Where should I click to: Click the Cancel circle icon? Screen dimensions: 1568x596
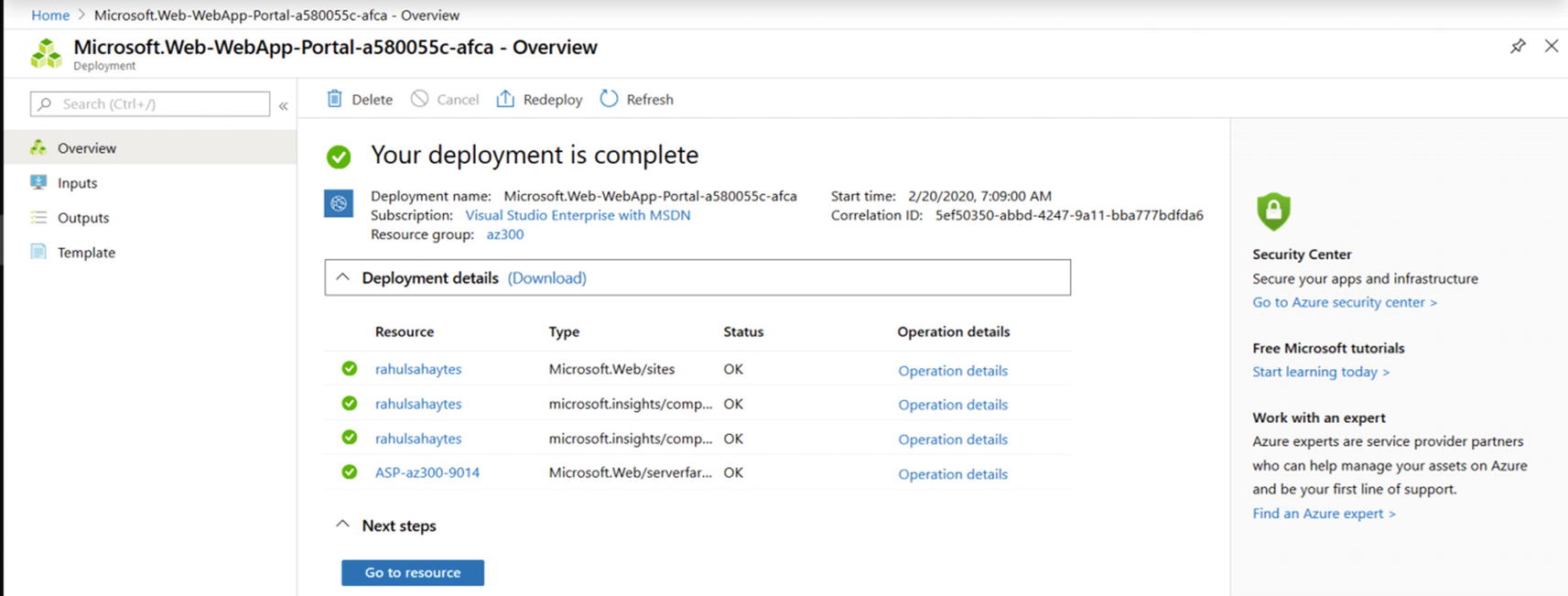(x=419, y=99)
